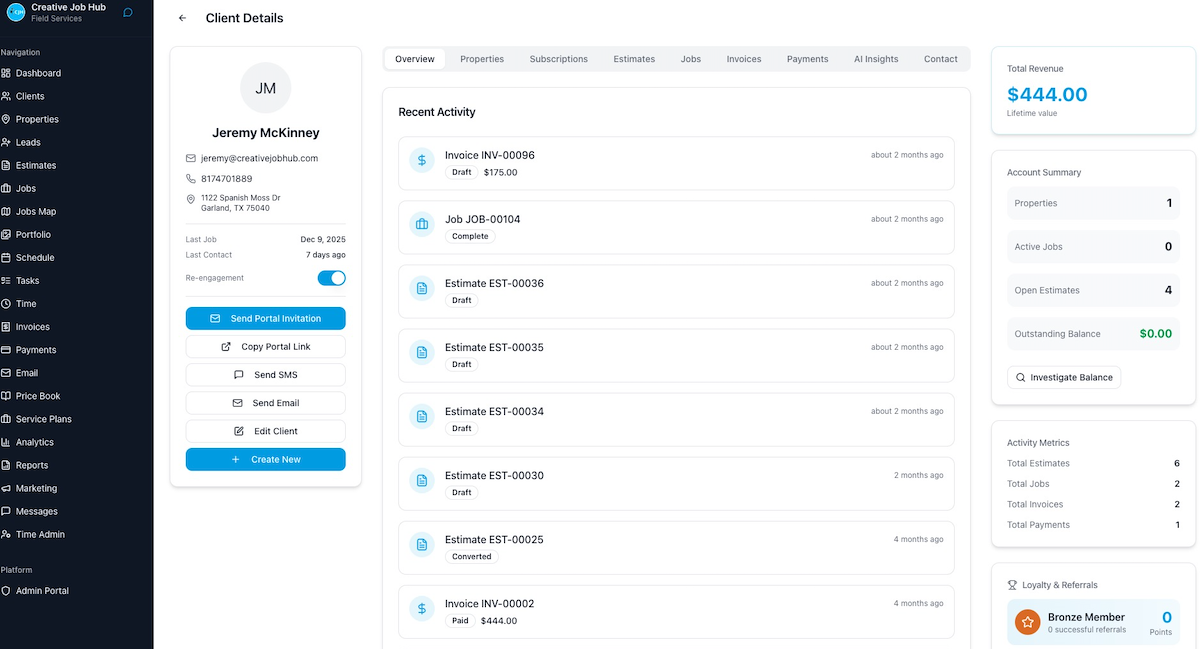Open the AI Insights tab
Viewport: 1200px width, 649px height.
pyautogui.click(x=875, y=59)
